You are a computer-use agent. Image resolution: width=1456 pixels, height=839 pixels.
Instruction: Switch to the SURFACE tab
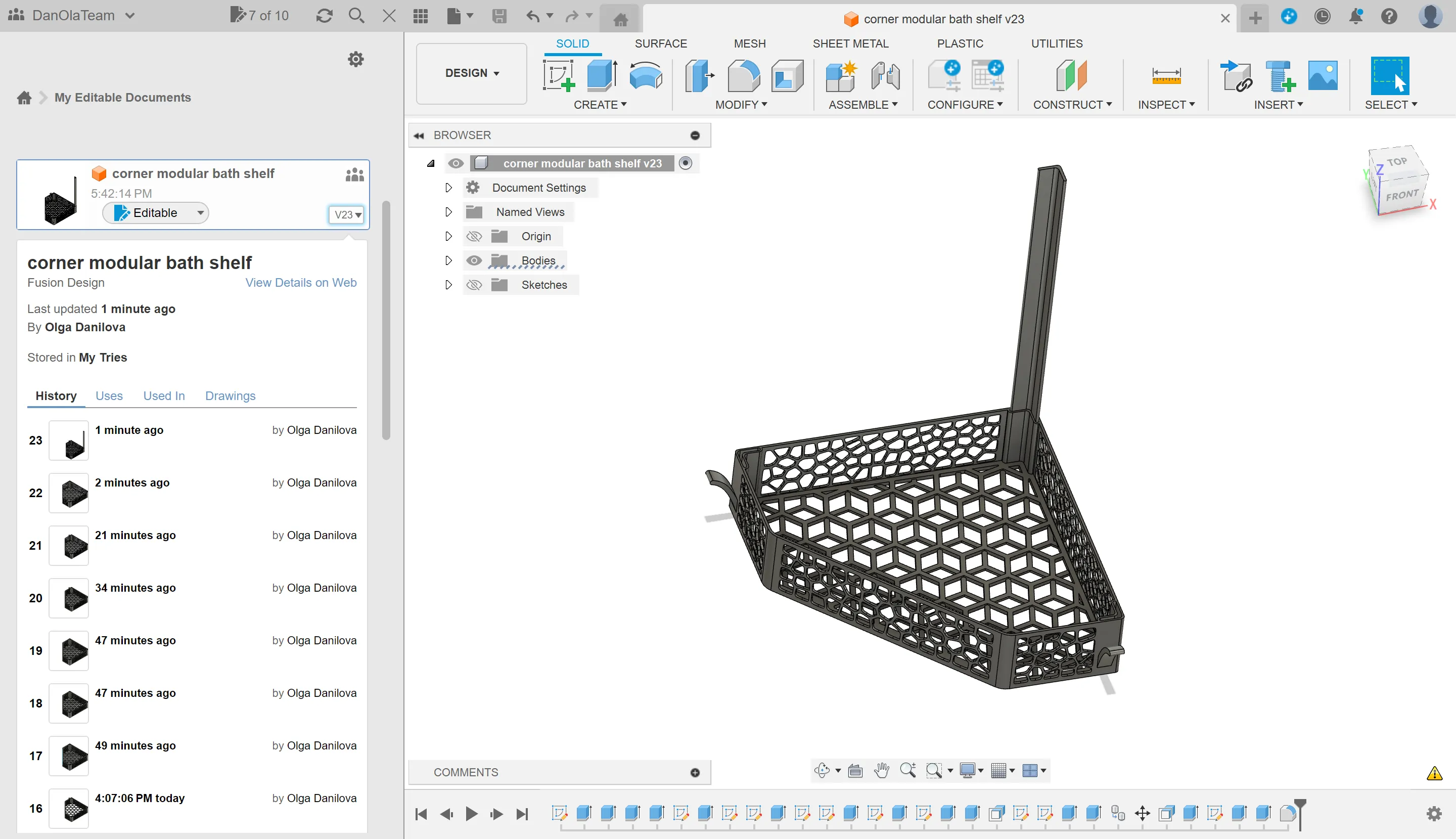point(661,44)
